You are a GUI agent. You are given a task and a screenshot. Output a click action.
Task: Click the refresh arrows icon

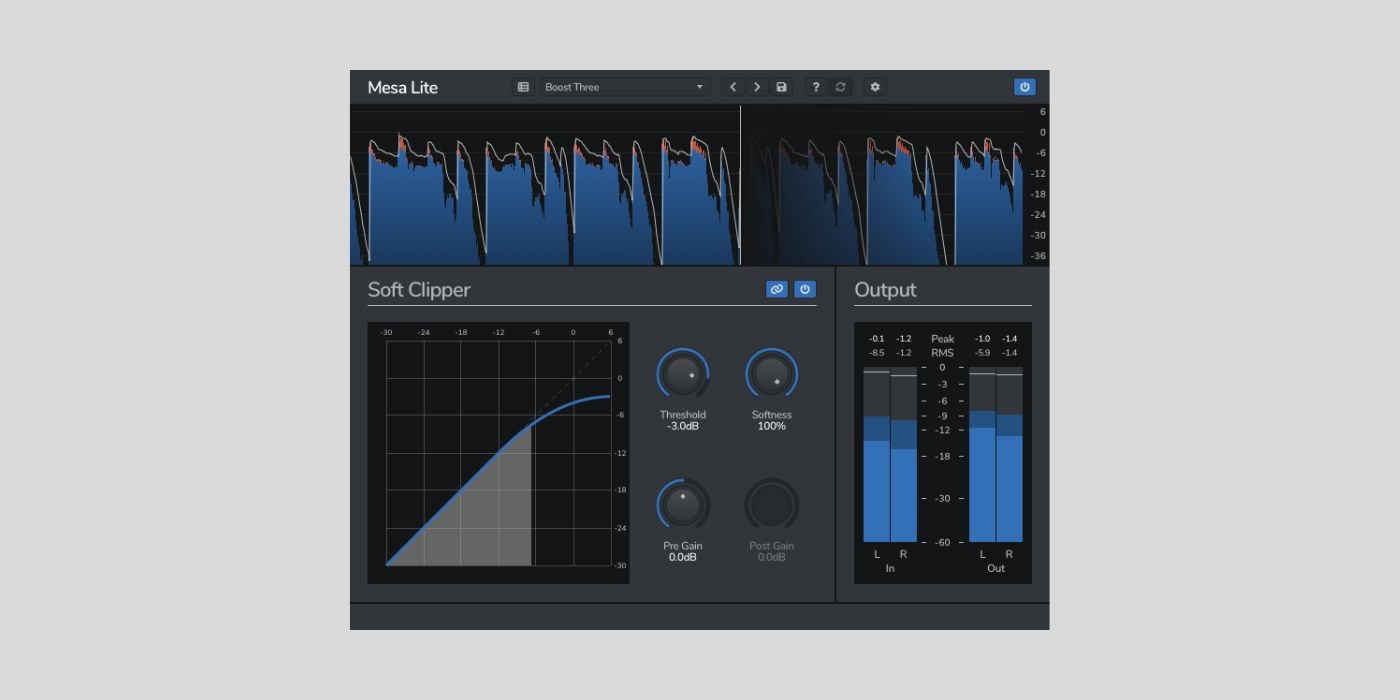pyautogui.click(x=840, y=87)
